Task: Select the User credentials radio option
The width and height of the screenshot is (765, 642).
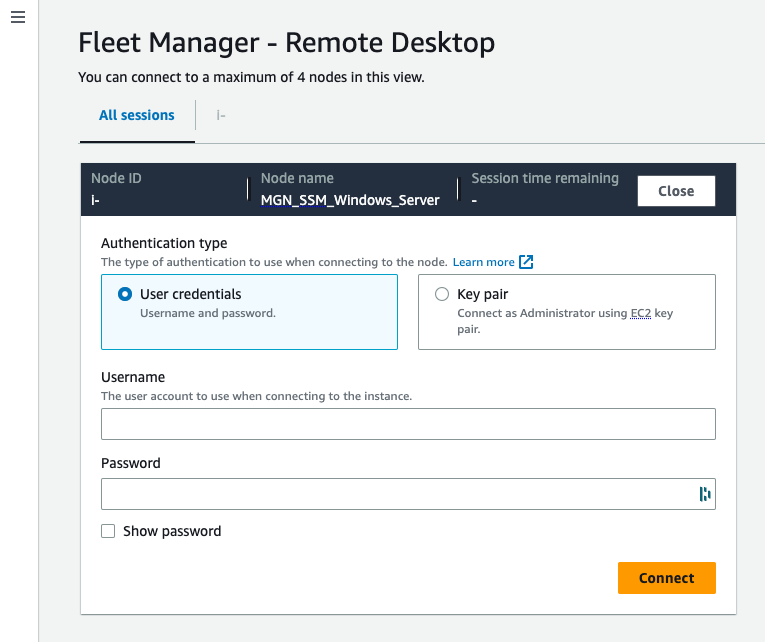Action: coord(125,294)
